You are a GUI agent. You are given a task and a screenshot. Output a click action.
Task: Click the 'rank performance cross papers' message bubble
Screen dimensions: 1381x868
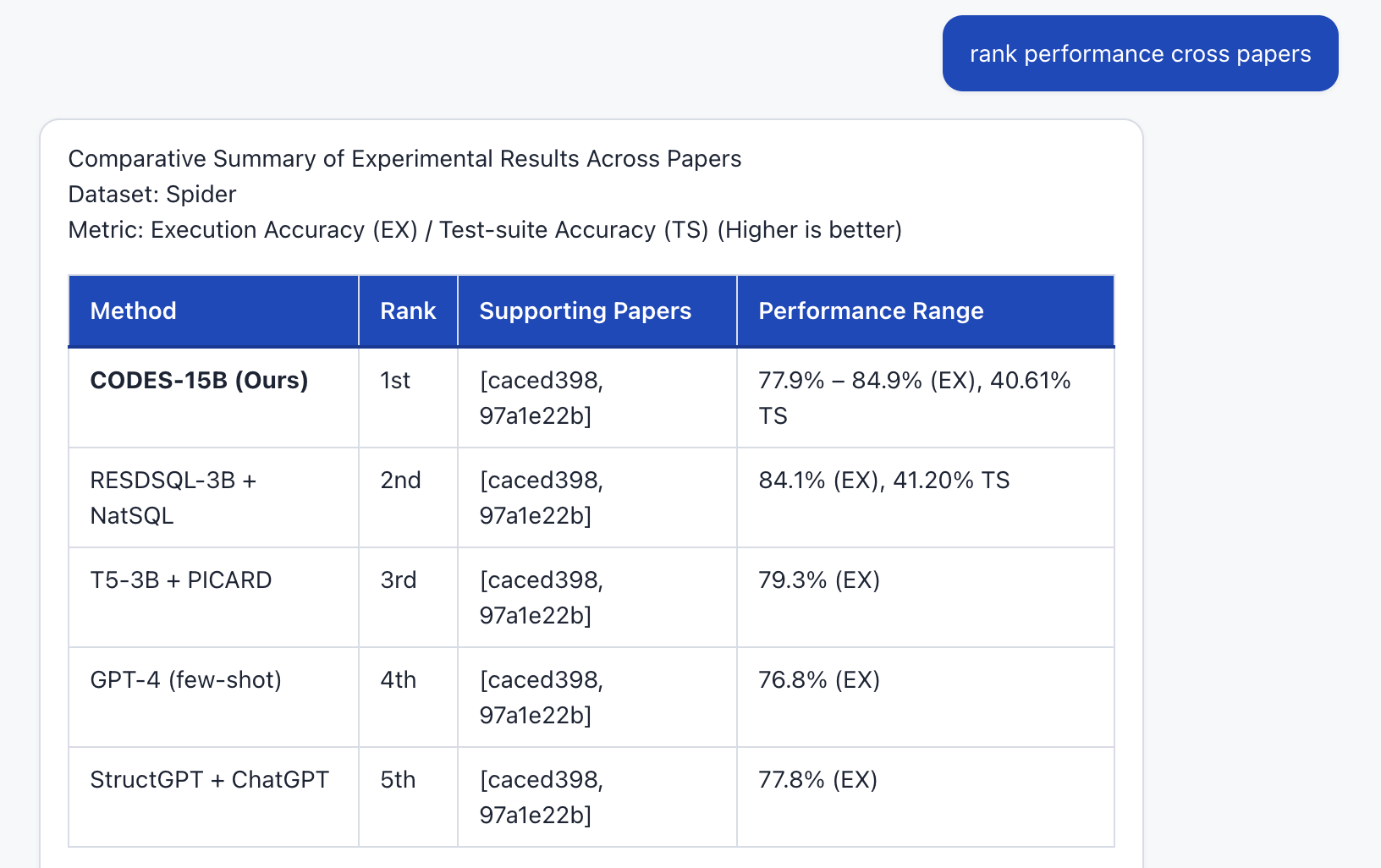(1140, 53)
